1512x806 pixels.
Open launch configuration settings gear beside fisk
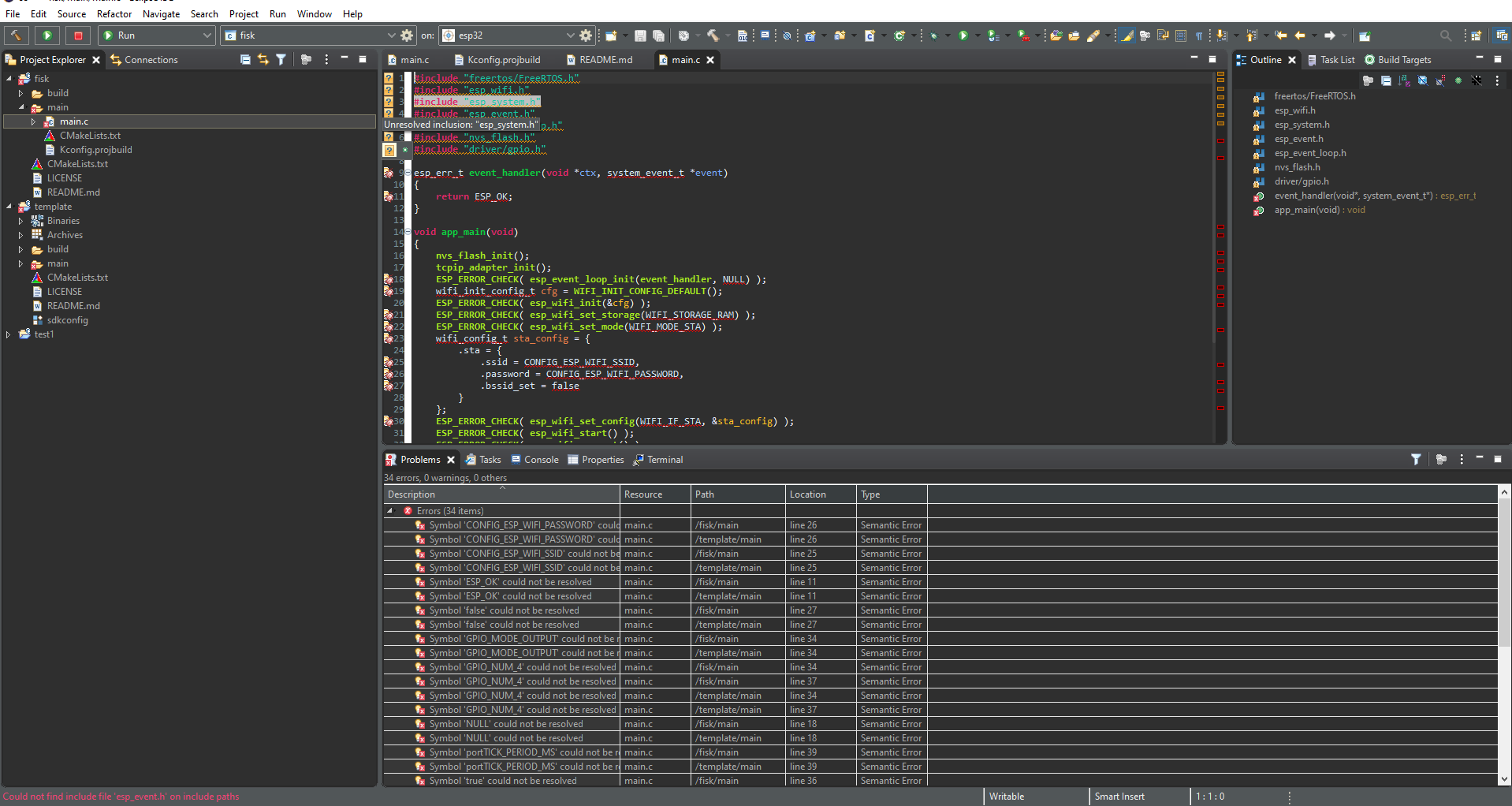pyautogui.click(x=407, y=35)
